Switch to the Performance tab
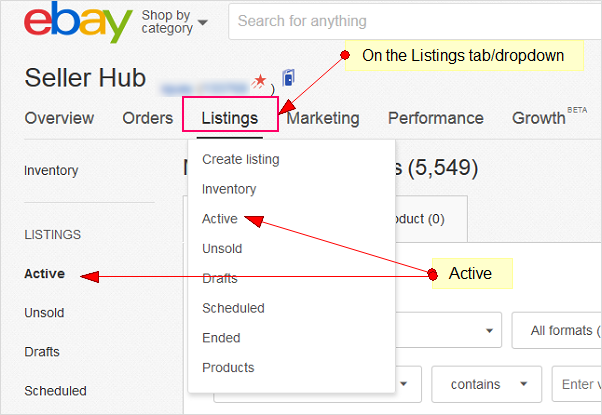 [x=436, y=118]
